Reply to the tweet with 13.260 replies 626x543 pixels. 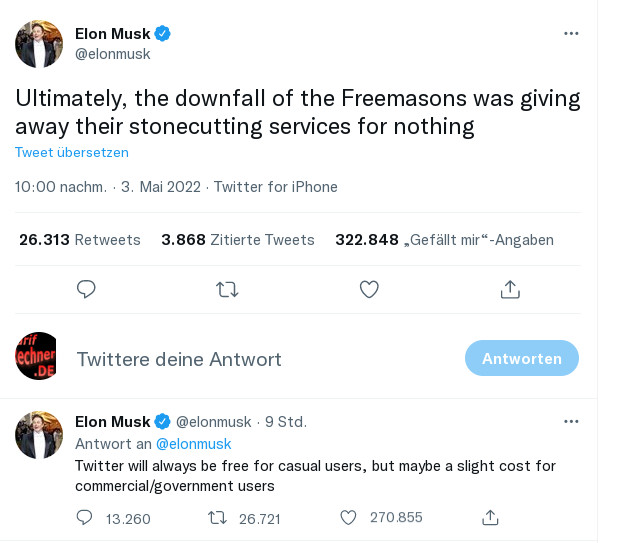pyautogui.click(x=86, y=517)
